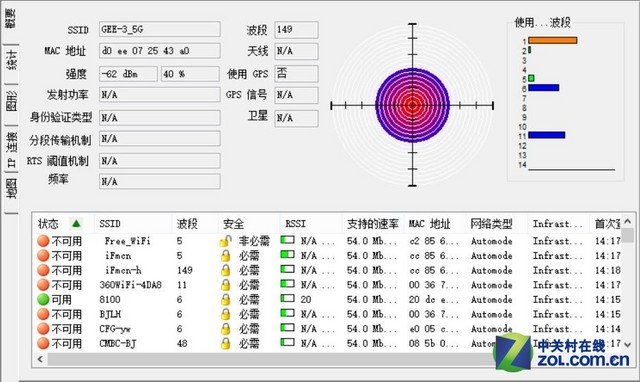Click the red status icon for Free_WiFi

[x=43, y=241]
